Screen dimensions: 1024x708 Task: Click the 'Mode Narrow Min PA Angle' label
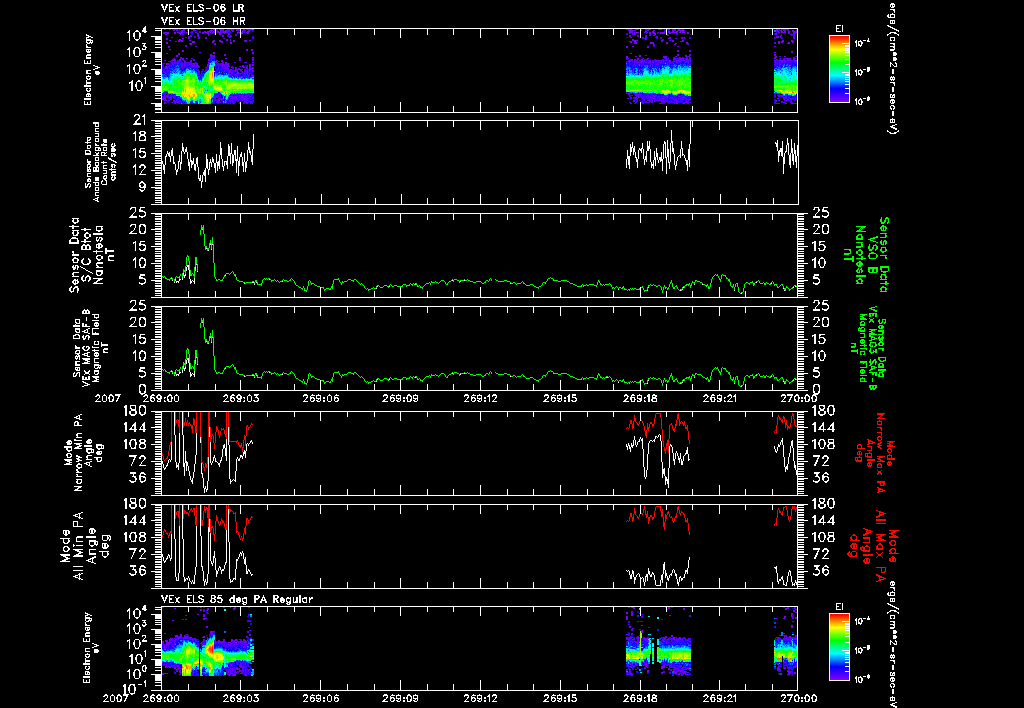(83, 453)
